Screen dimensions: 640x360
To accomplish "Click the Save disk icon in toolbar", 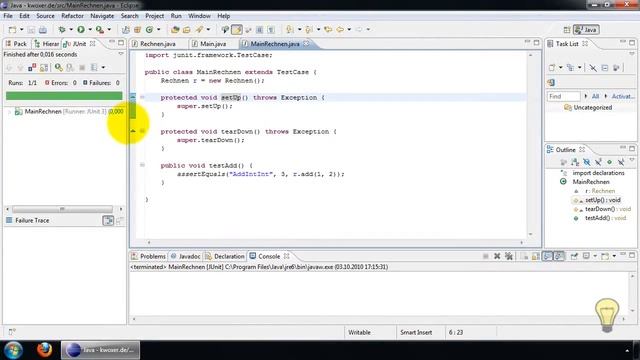I will click(x=31, y=29).
